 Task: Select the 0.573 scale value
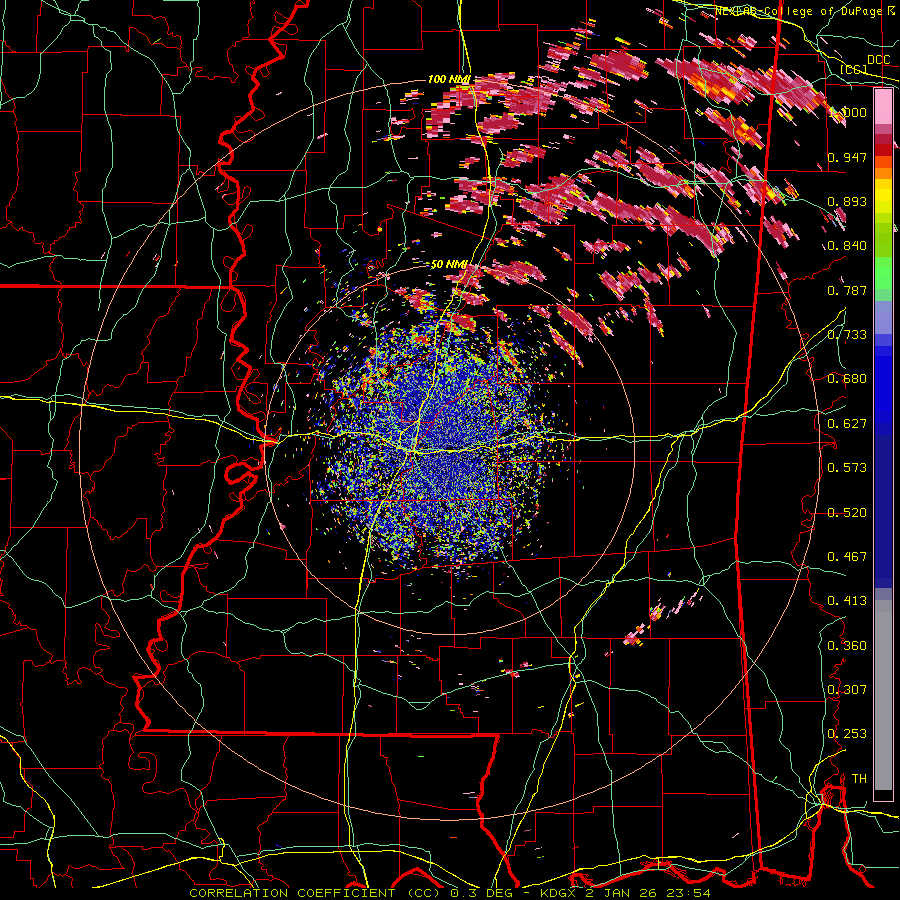[x=847, y=468]
